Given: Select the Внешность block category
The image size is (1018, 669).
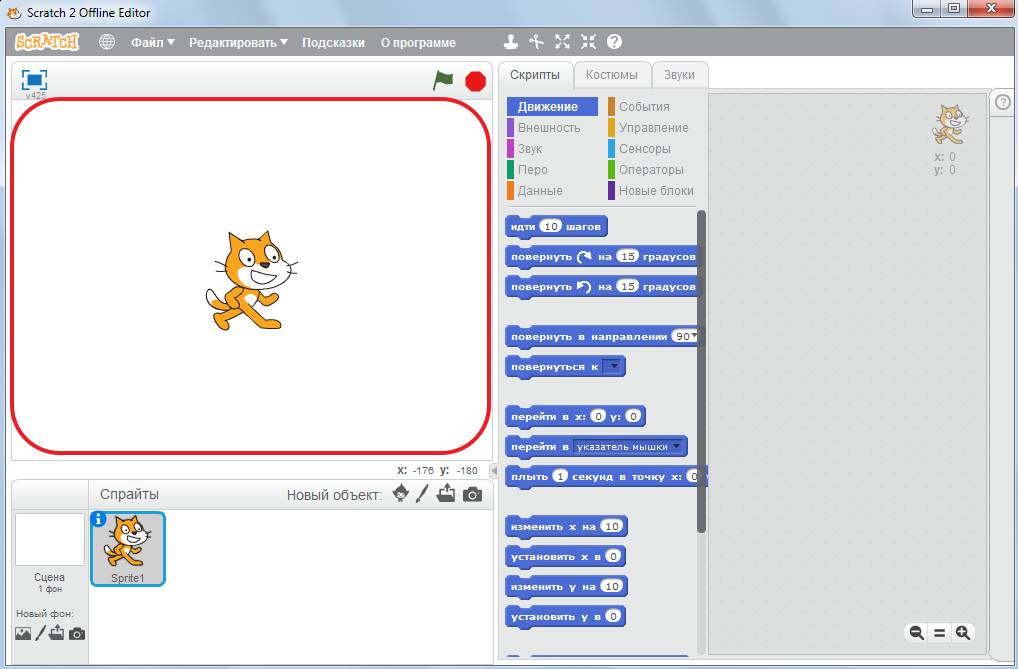Looking at the screenshot, I should point(544,128).
